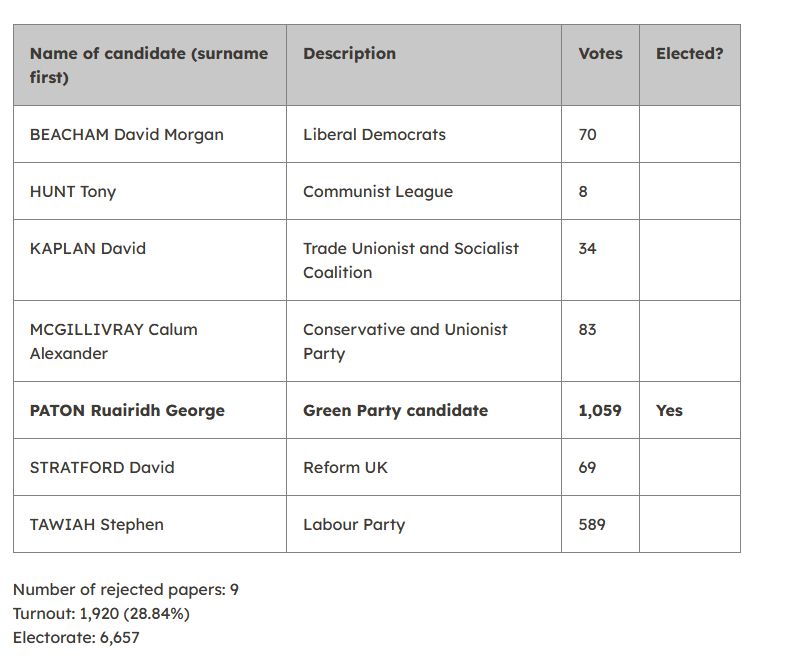
Task: Click the Electorate 6,657 text
Action: [x=76, y=638]
